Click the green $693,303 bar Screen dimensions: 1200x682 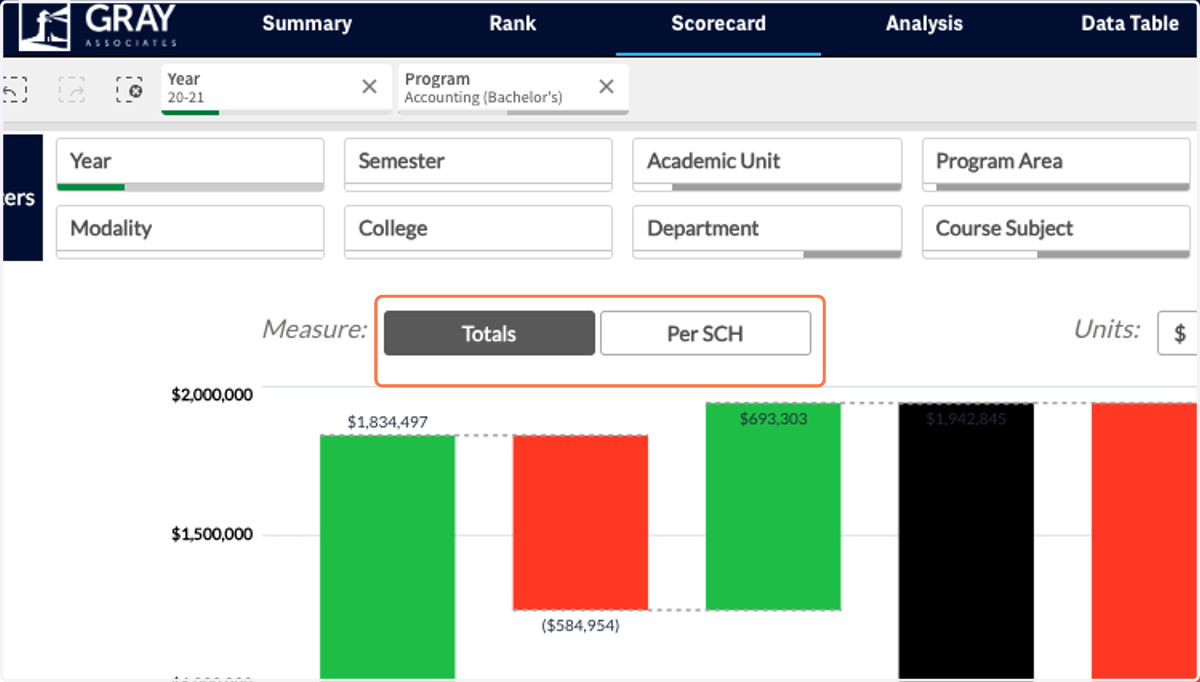point(773,506)
